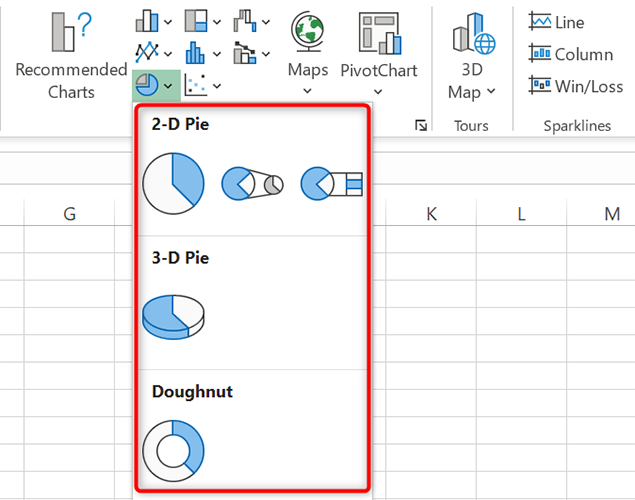Select the 2-D Pie chart option

click(173, 183)
